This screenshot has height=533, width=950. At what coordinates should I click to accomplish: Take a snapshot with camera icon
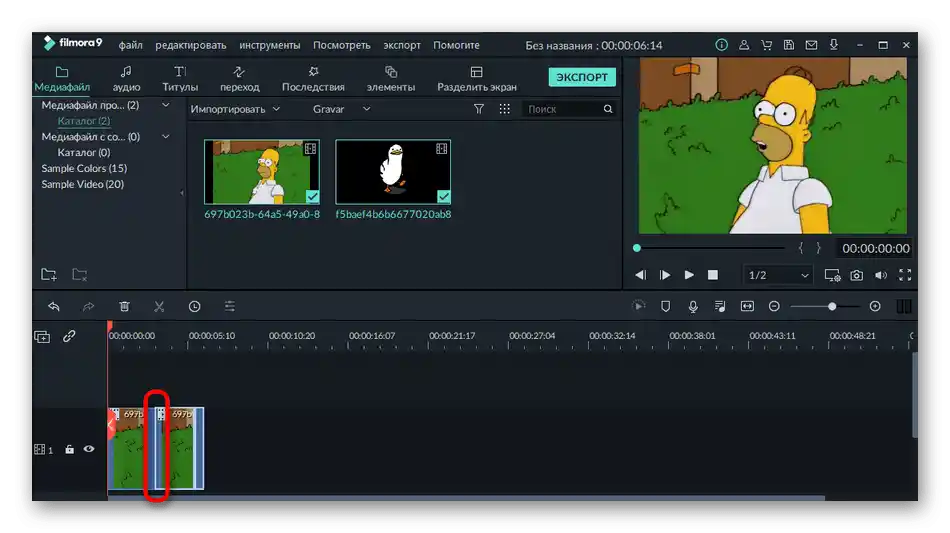857,275
